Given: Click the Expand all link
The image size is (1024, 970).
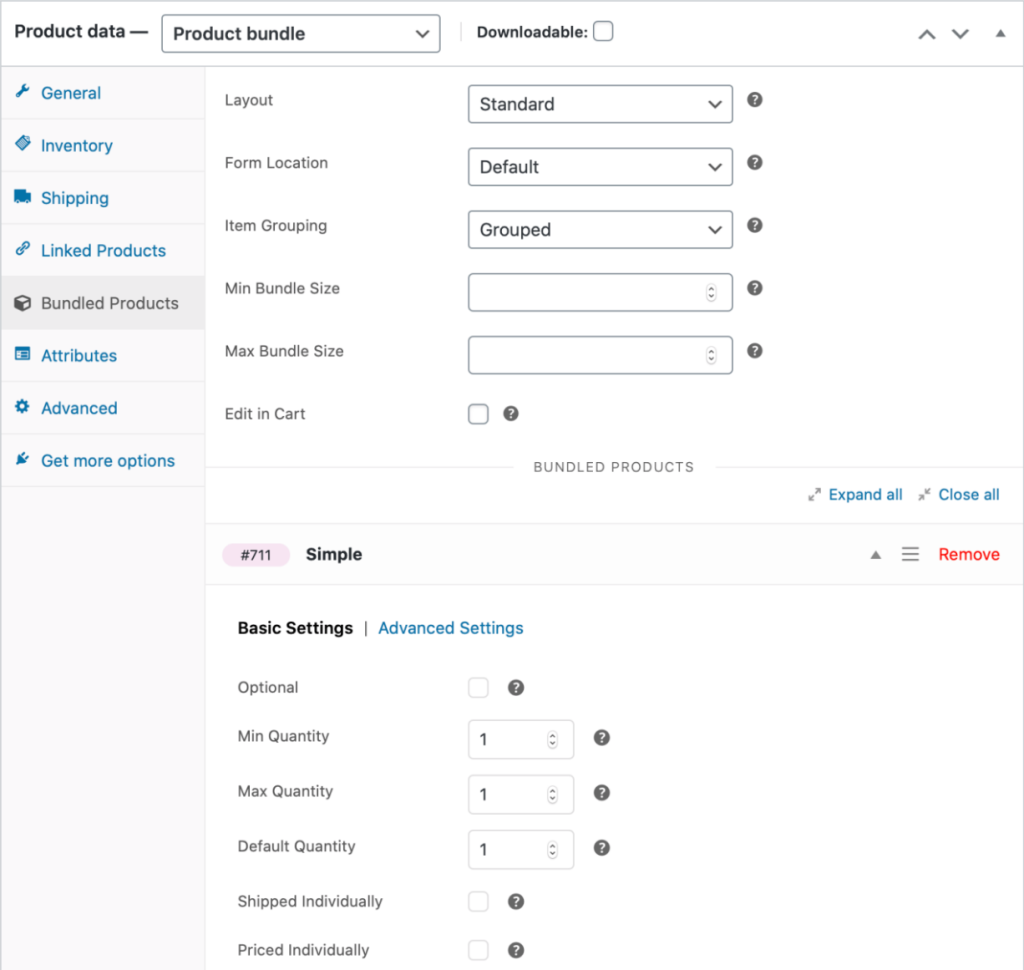Looking at the screenshot, I should point(864,494).
